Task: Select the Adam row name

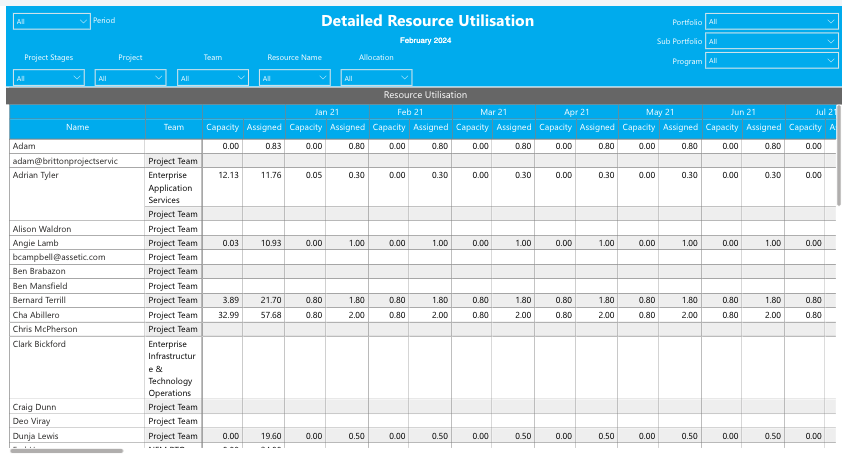Action: (x=77, y=146)
